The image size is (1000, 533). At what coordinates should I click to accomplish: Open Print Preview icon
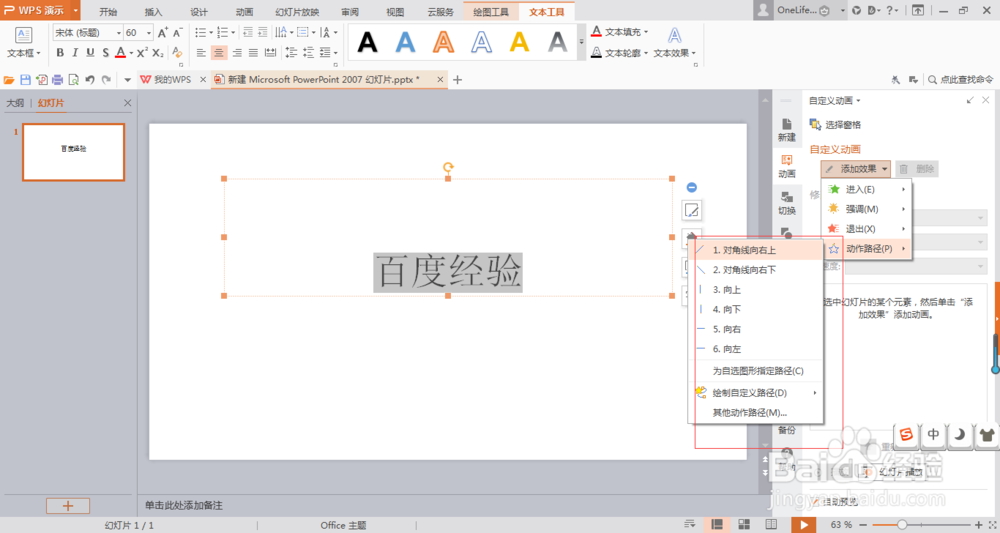[x=74, y=80]
